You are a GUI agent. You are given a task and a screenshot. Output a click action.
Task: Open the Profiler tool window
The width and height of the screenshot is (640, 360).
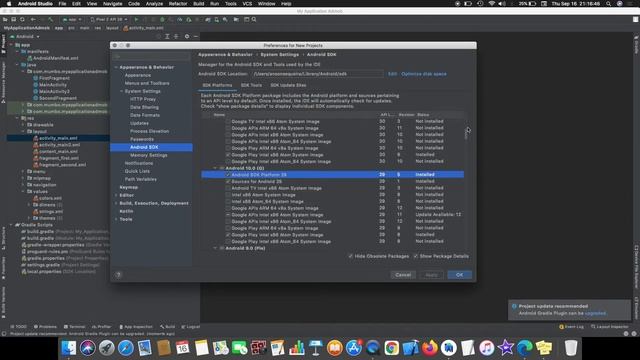click(102, 327)
